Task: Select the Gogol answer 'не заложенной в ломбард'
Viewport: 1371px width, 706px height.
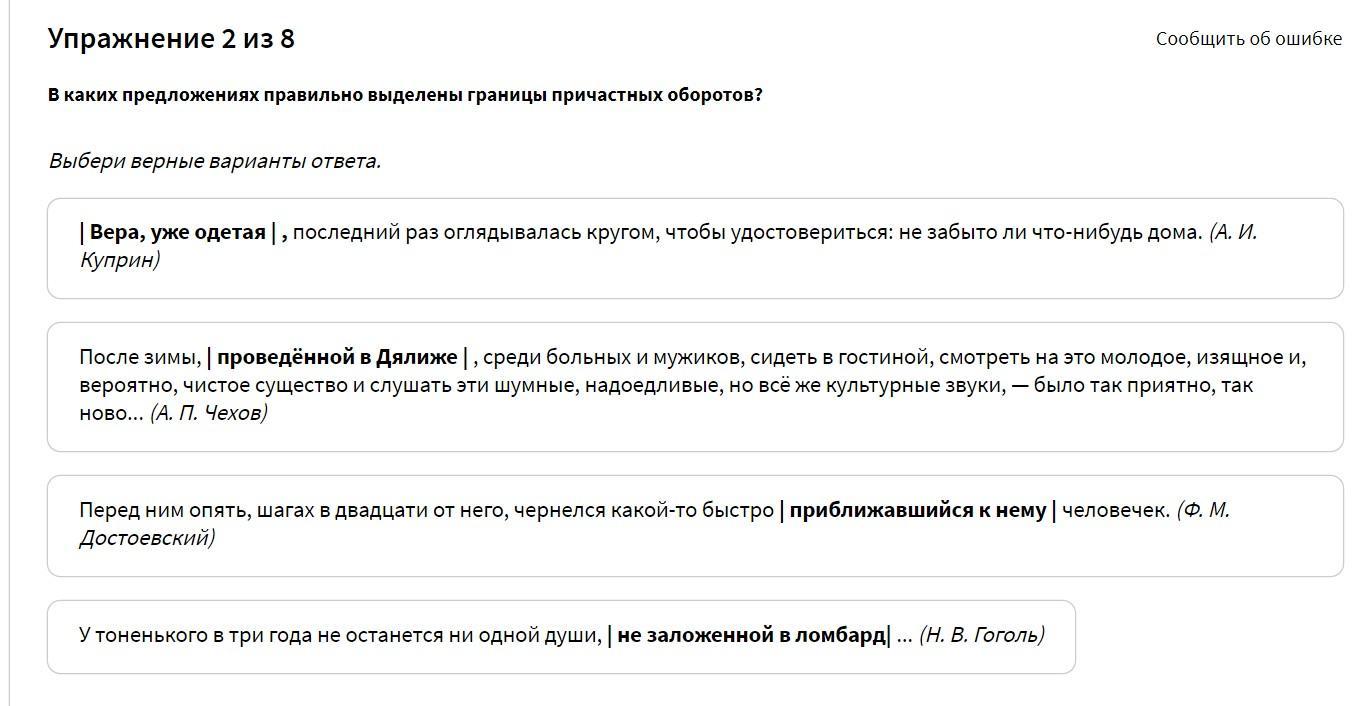Action: point(561,637)
